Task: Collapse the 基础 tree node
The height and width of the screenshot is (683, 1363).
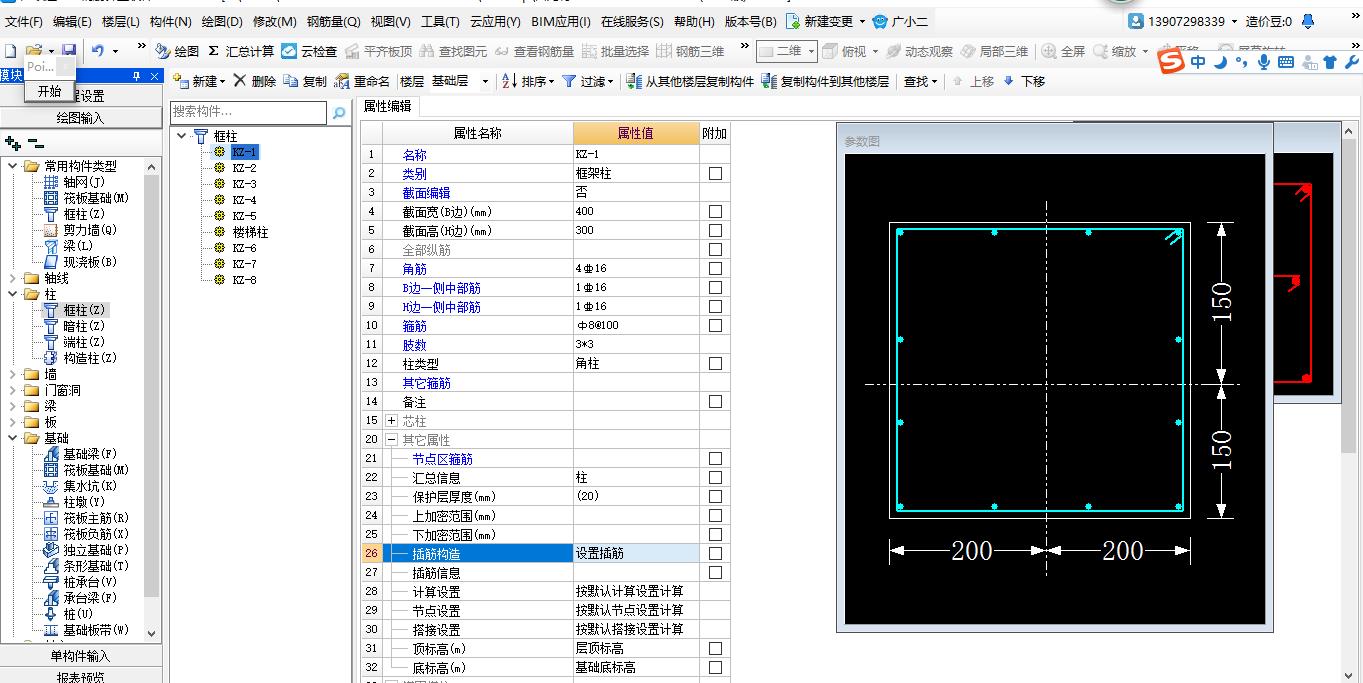Action: pyautogui.click(x=12, y=438)
